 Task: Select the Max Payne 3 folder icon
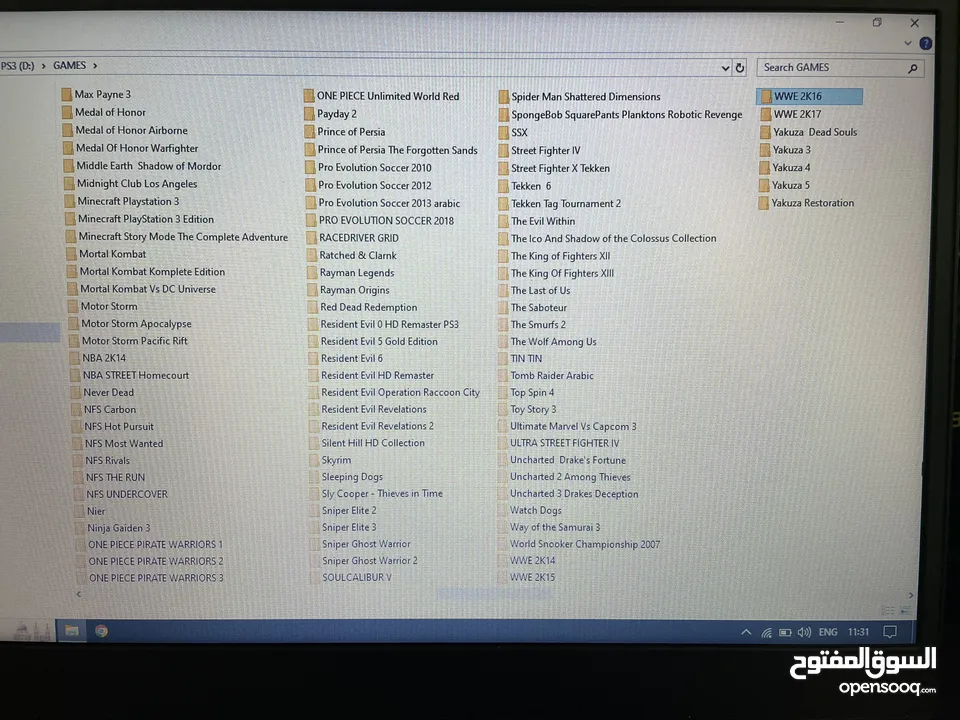pyautogui.click(x=66, y=94)
